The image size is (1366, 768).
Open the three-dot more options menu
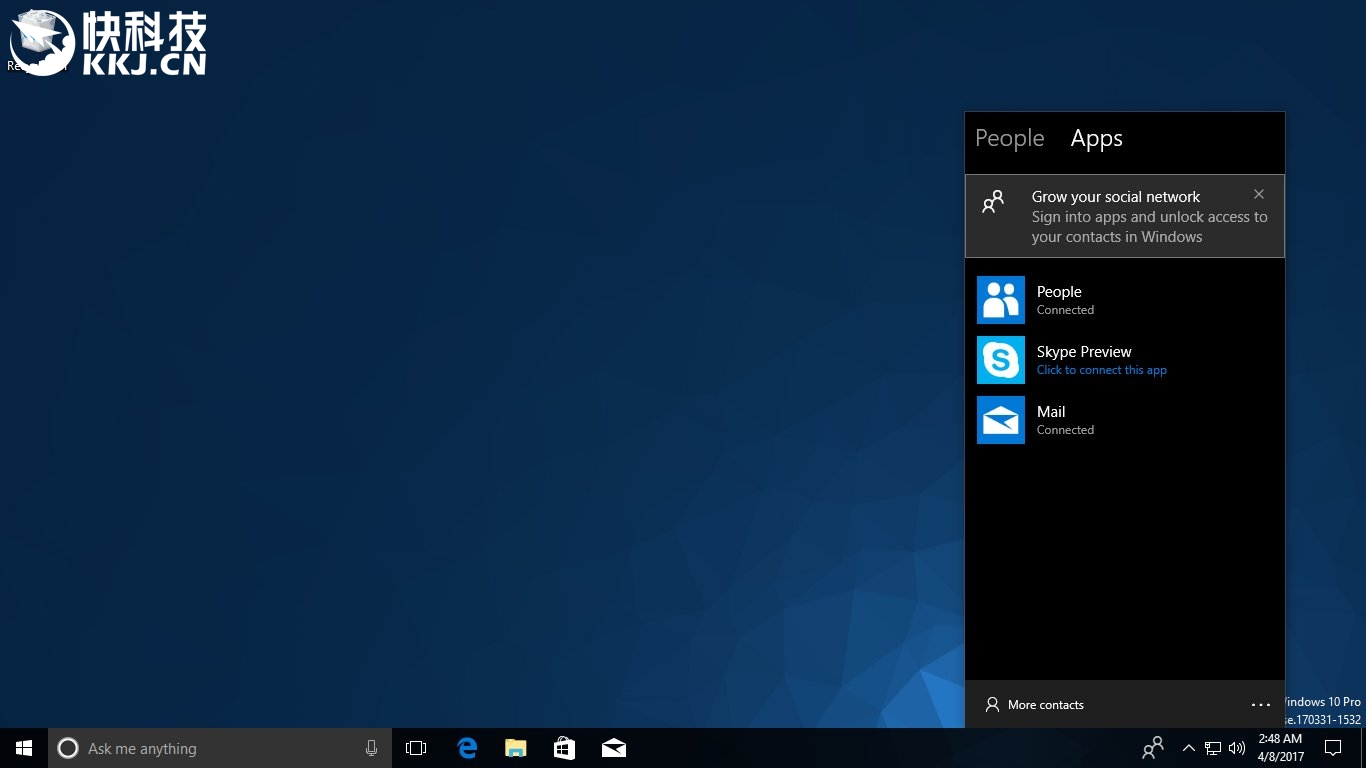coord(1260,705)
